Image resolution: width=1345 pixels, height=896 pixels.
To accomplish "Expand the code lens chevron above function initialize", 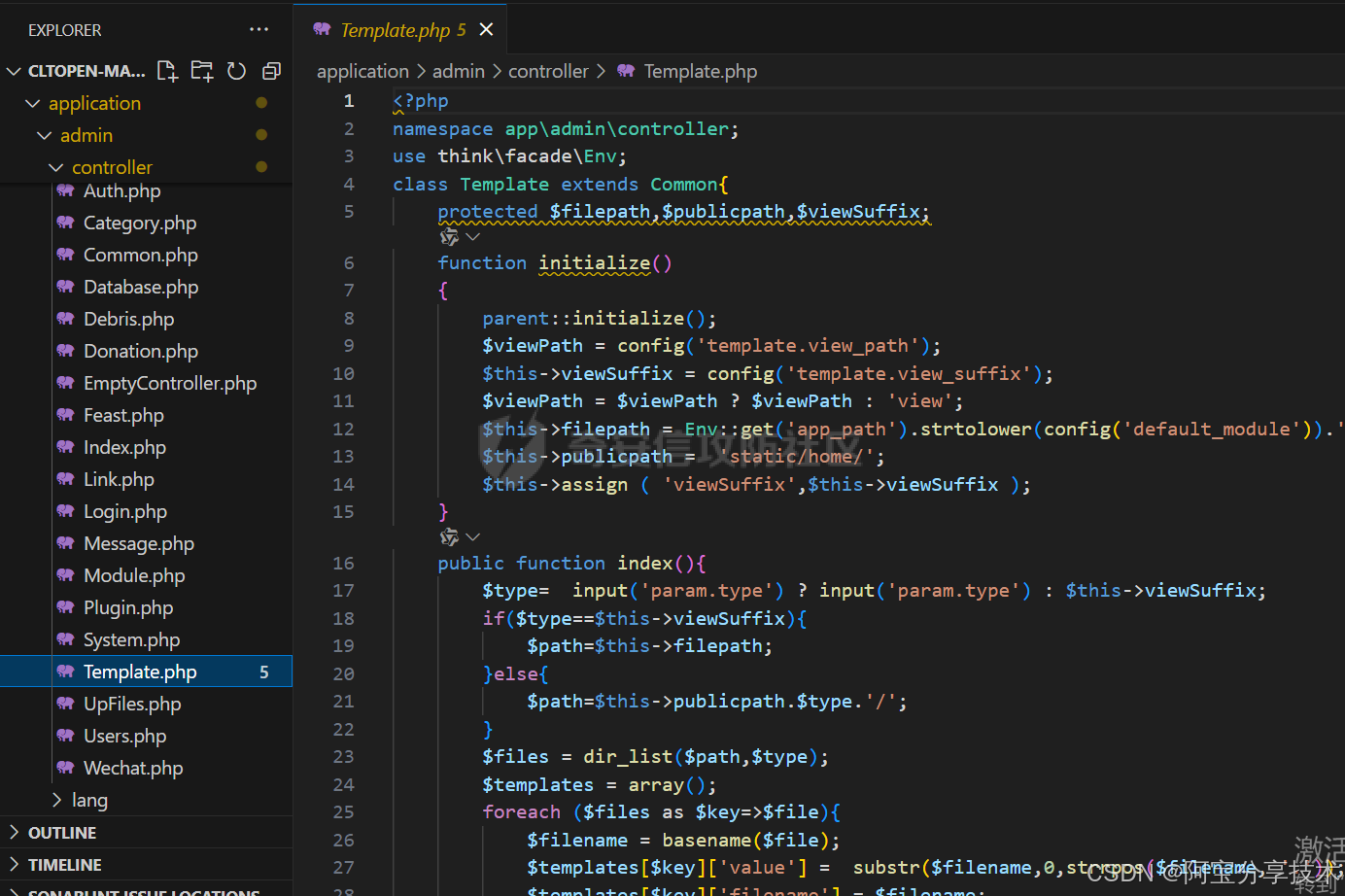I will coord(473,237).
